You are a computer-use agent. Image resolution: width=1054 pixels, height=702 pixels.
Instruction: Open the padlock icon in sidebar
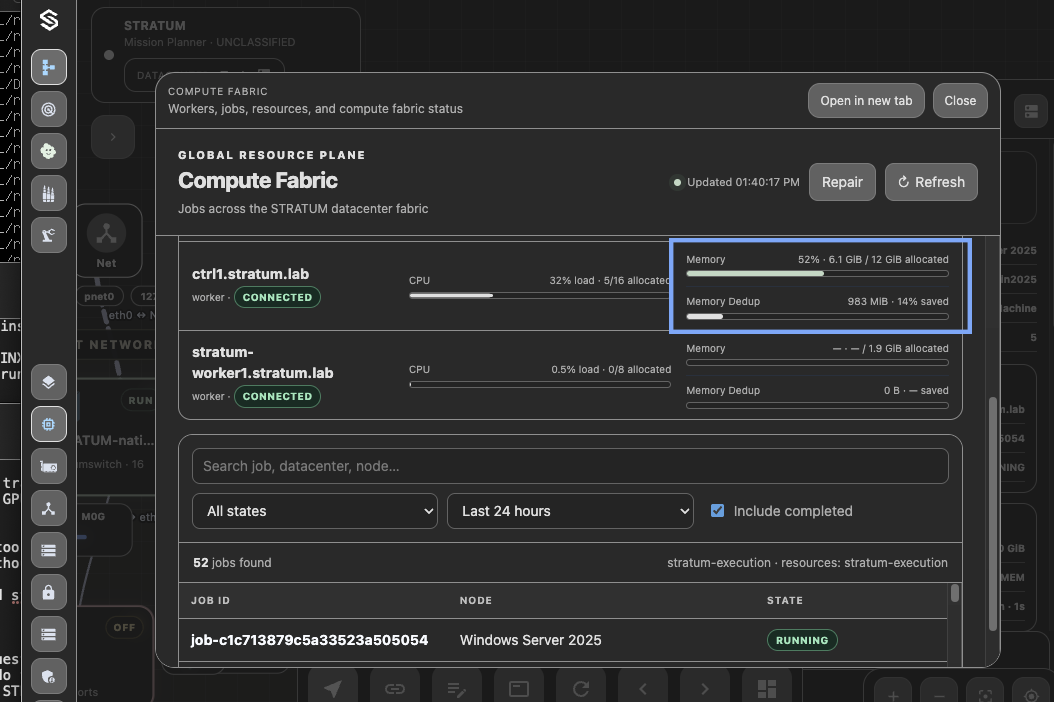coord(48,592)
